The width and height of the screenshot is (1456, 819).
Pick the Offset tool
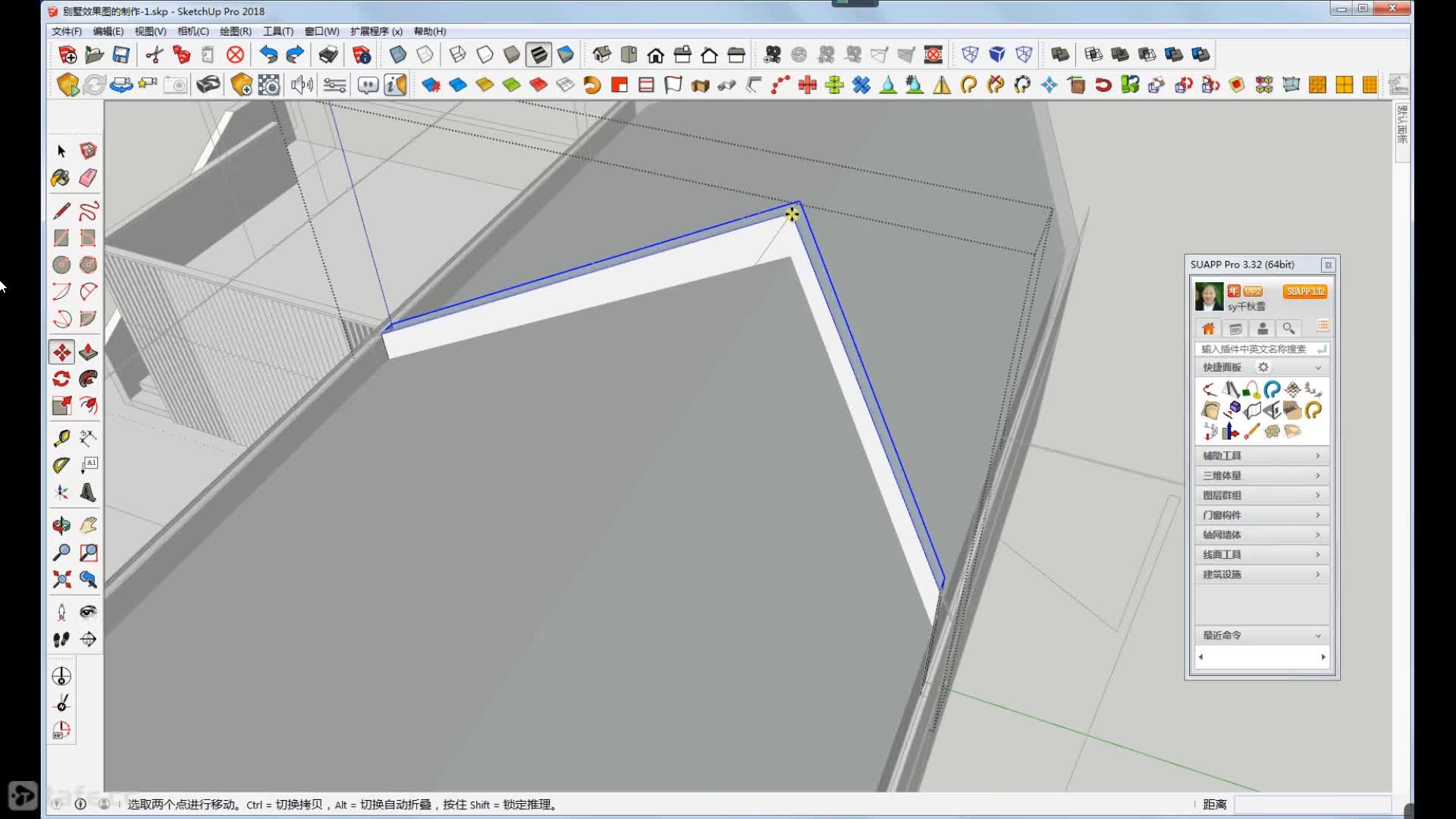(88, 406)
